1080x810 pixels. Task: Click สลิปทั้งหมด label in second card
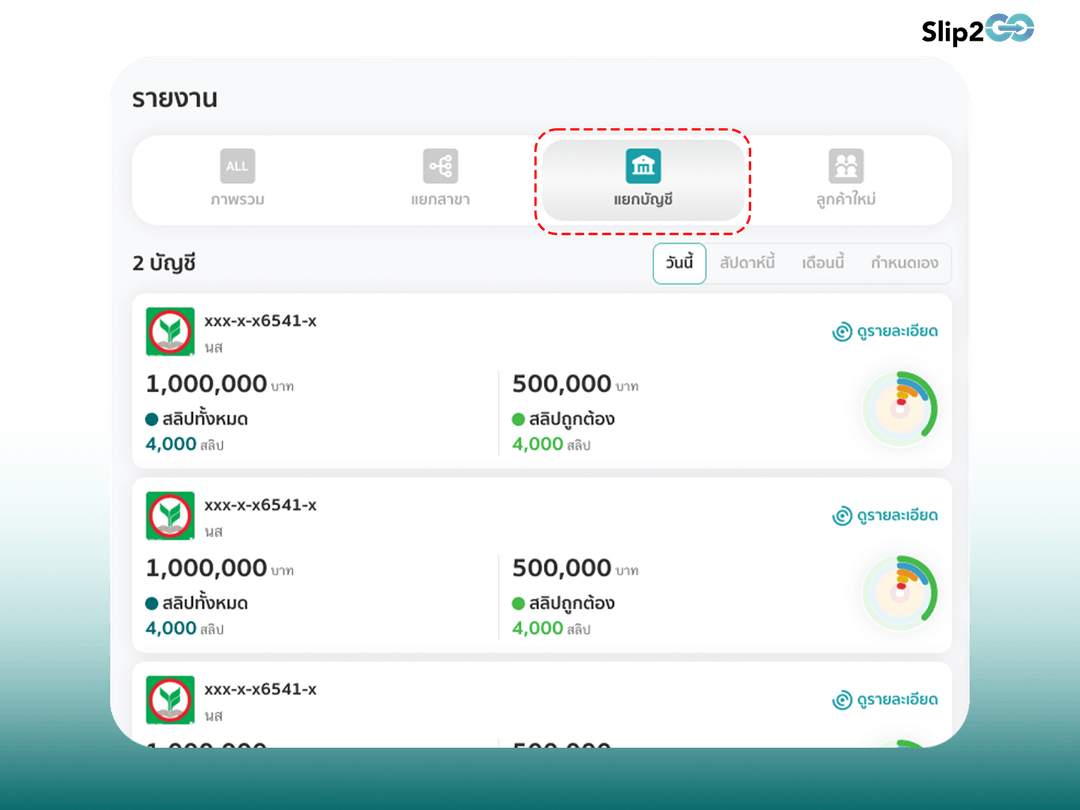205,603
